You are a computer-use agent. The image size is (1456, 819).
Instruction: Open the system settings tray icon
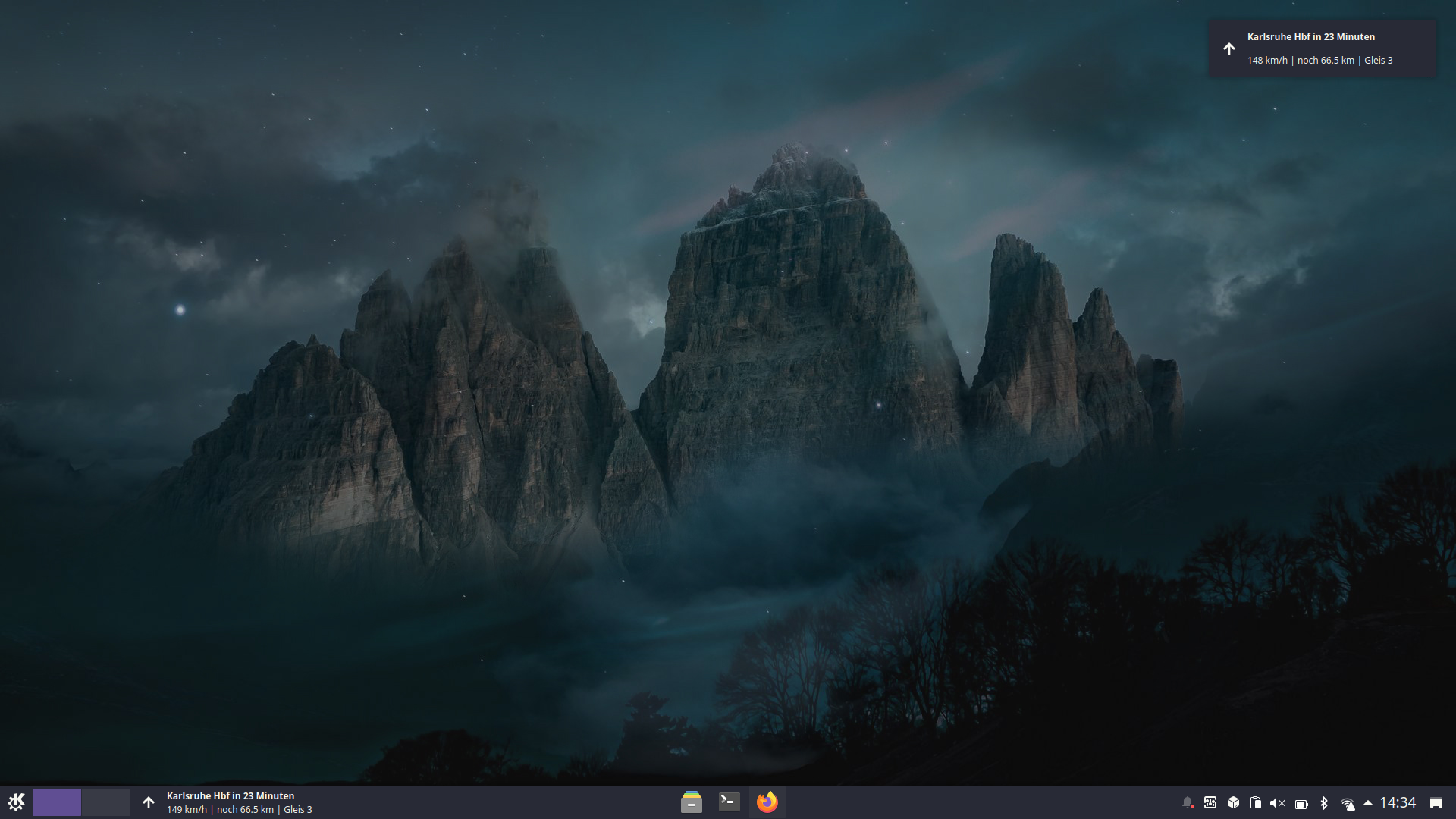[x=1210, y=803]
